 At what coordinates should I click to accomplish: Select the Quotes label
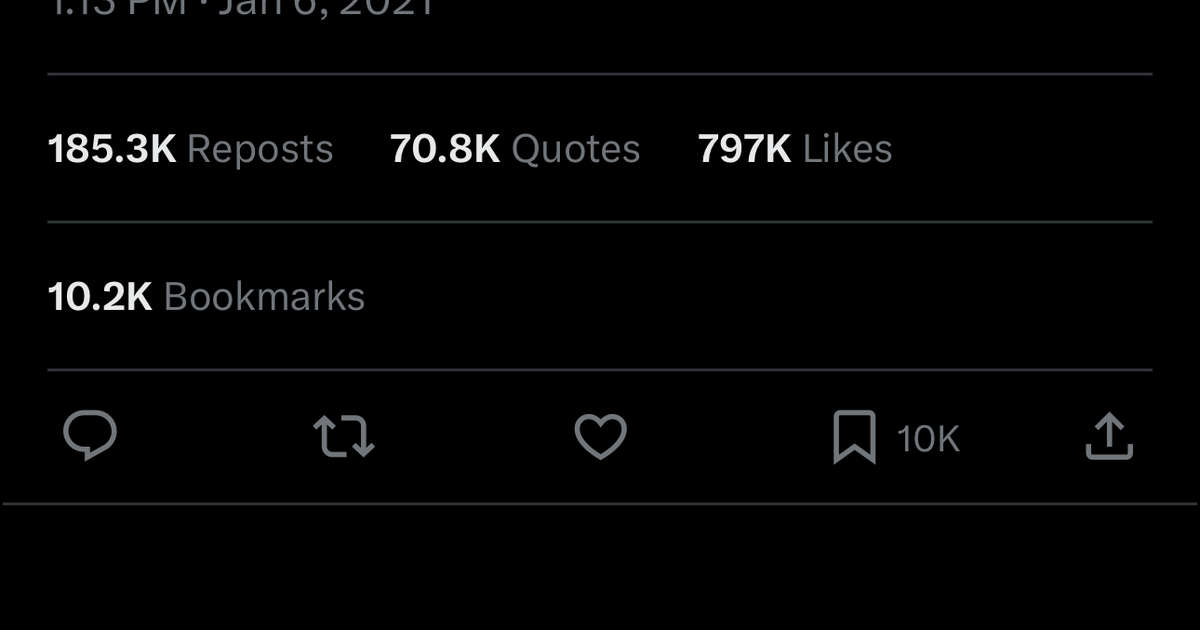576,149
